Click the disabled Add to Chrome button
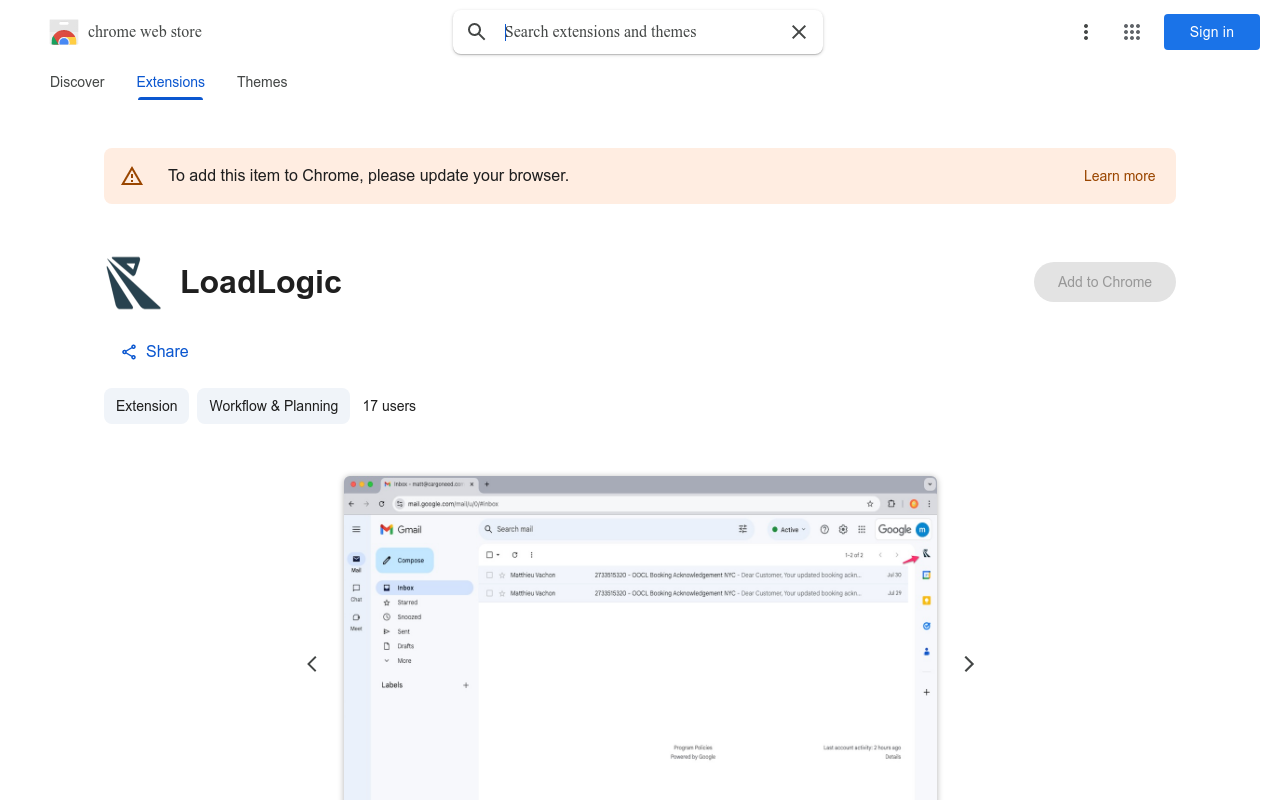The width and height of the screenshot is (1280, 800). (1105, 282)
